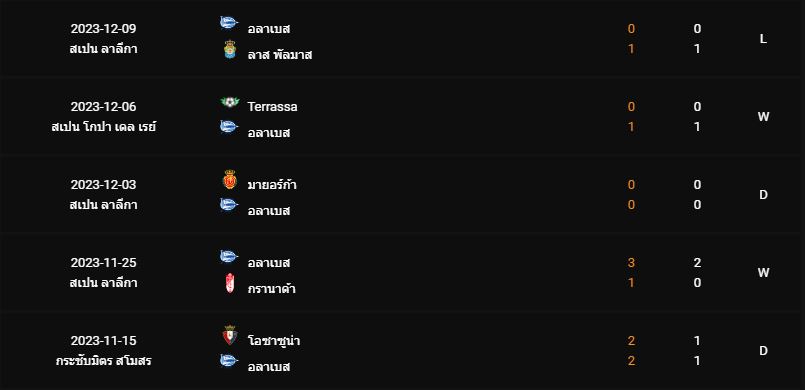Click กระชับมิตร สโมสร competition label
Screen dimensions: 805x390
[104, 361]
